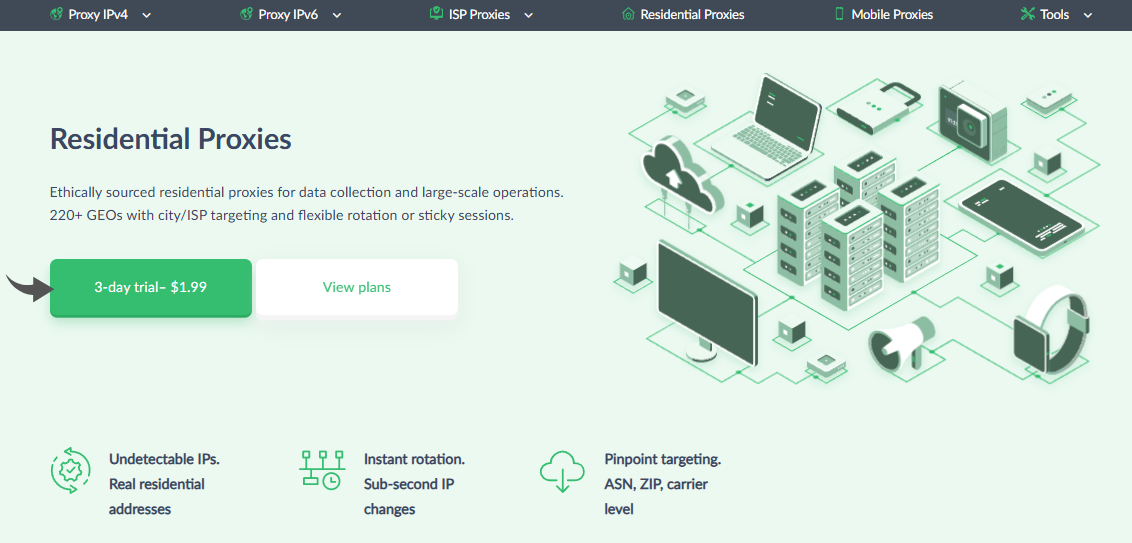Start the 3-day trial for $1.99

(151, 287)
